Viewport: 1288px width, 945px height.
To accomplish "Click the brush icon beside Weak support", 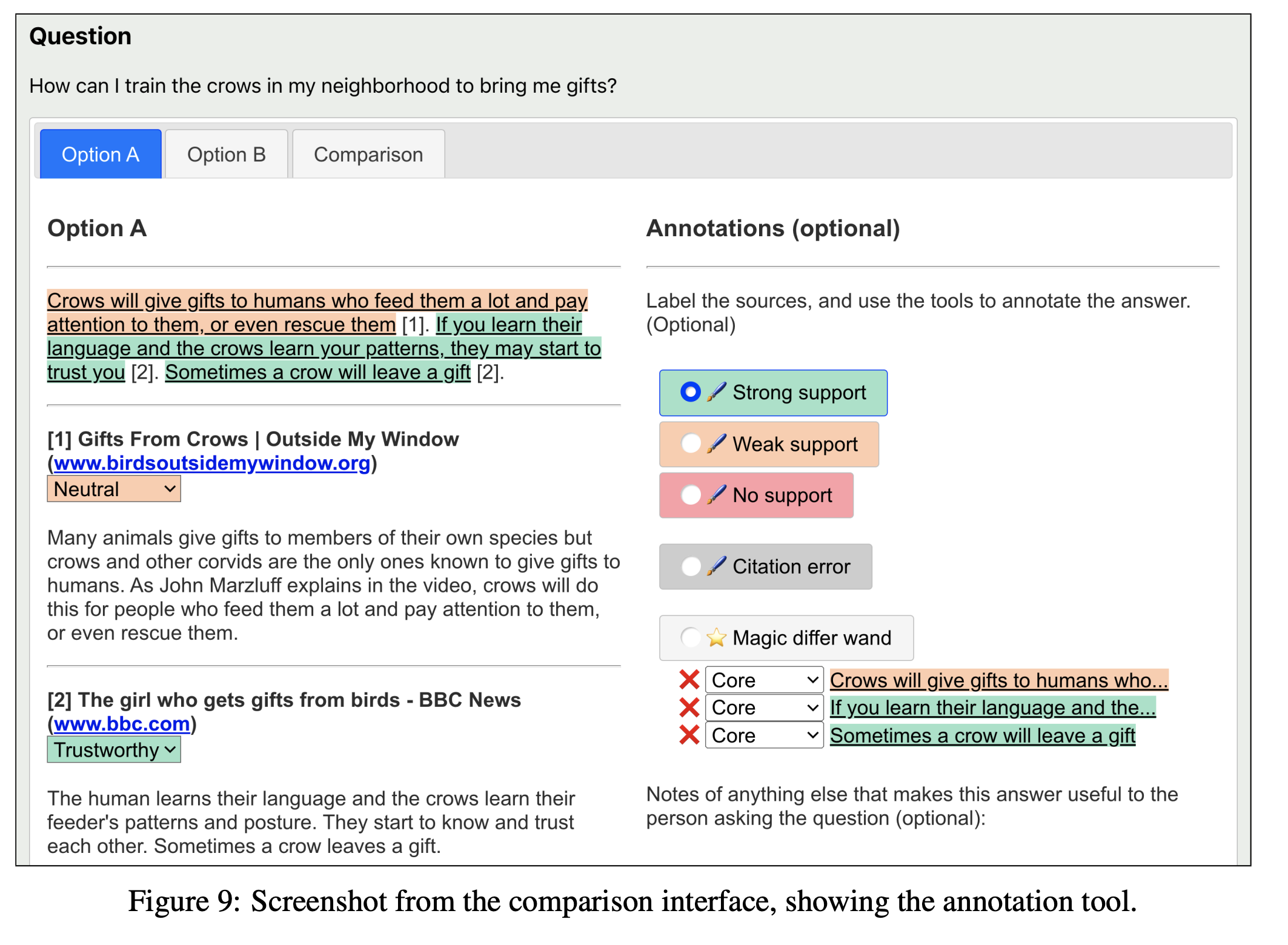I will coord(716,443).
